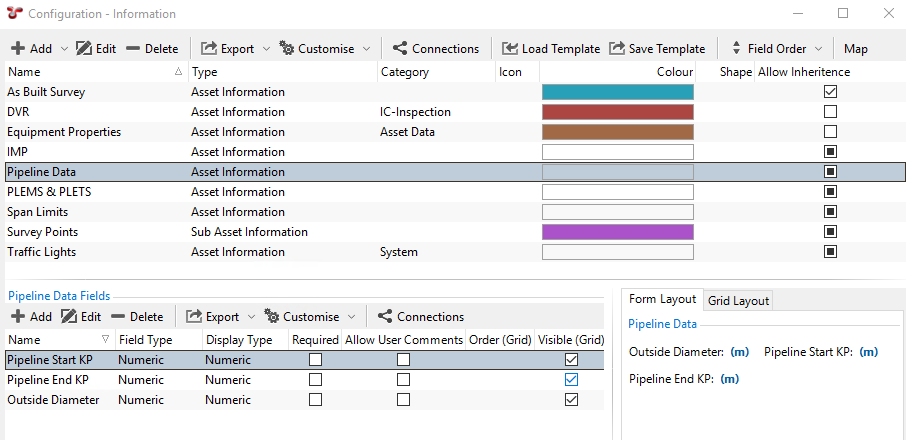Select the Traffic Lights row
The image size is (906, 440).
click(453, 252)
